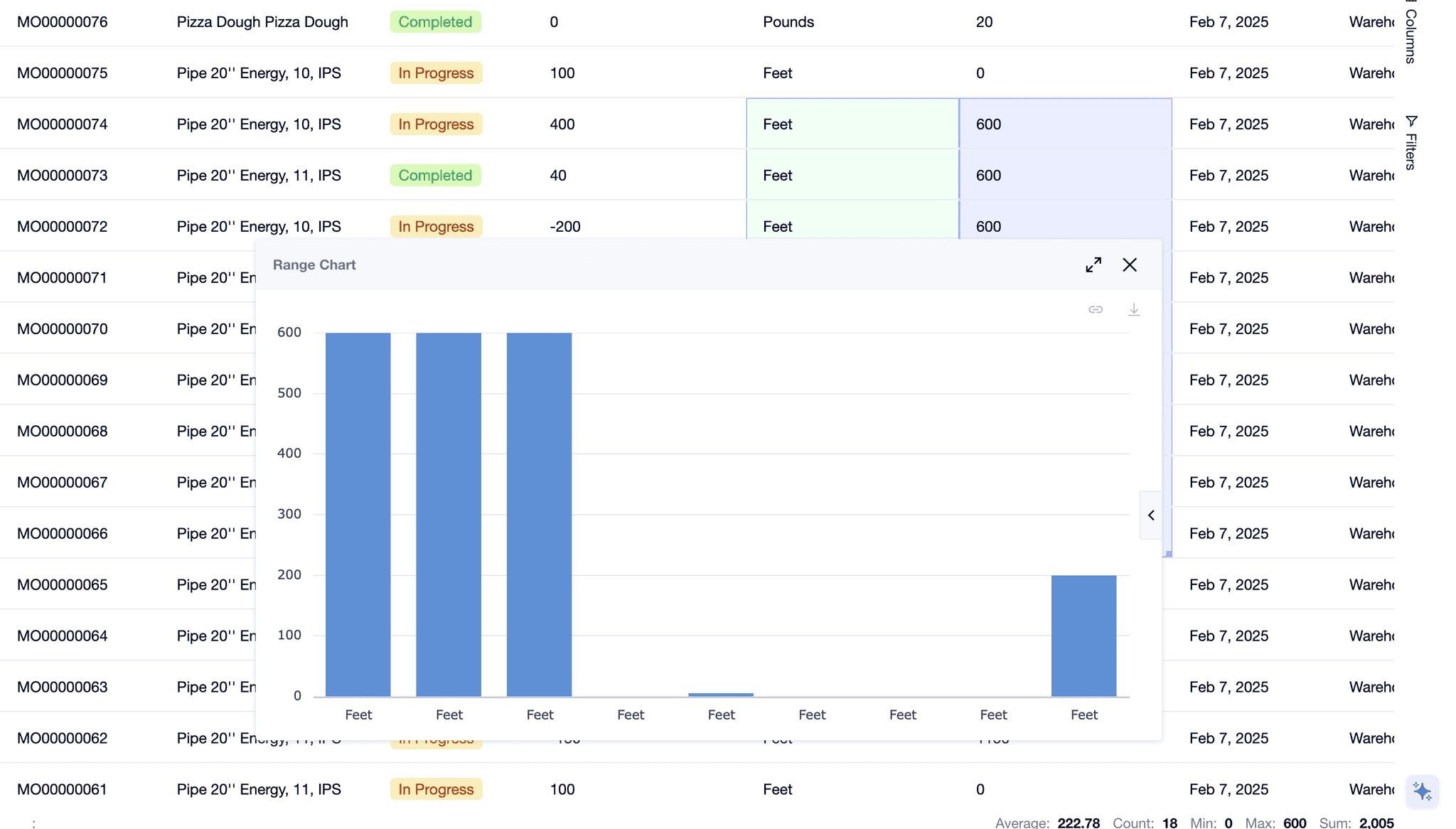
Task: Download the range chart image
Action: point(1134,309)
